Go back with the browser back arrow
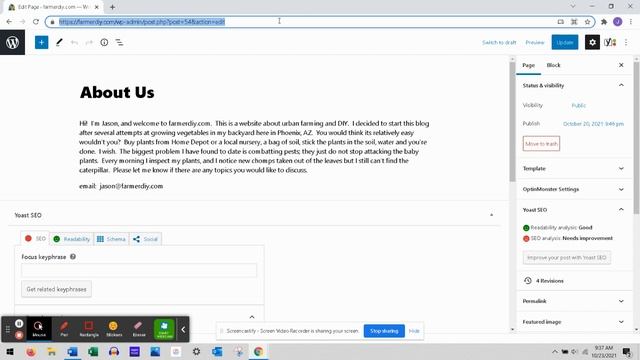640x360 pixels. (x=9, y=22)
